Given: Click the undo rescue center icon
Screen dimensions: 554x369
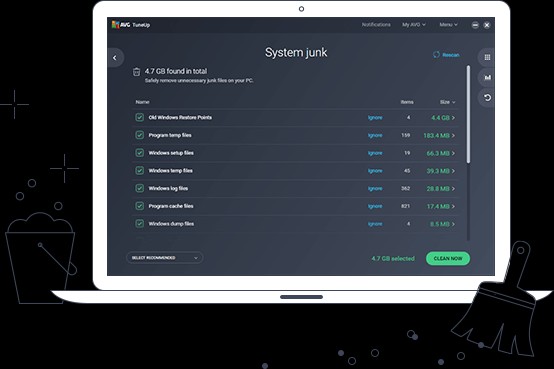Looking at the screenshot, I should click(x=487, y=98).
